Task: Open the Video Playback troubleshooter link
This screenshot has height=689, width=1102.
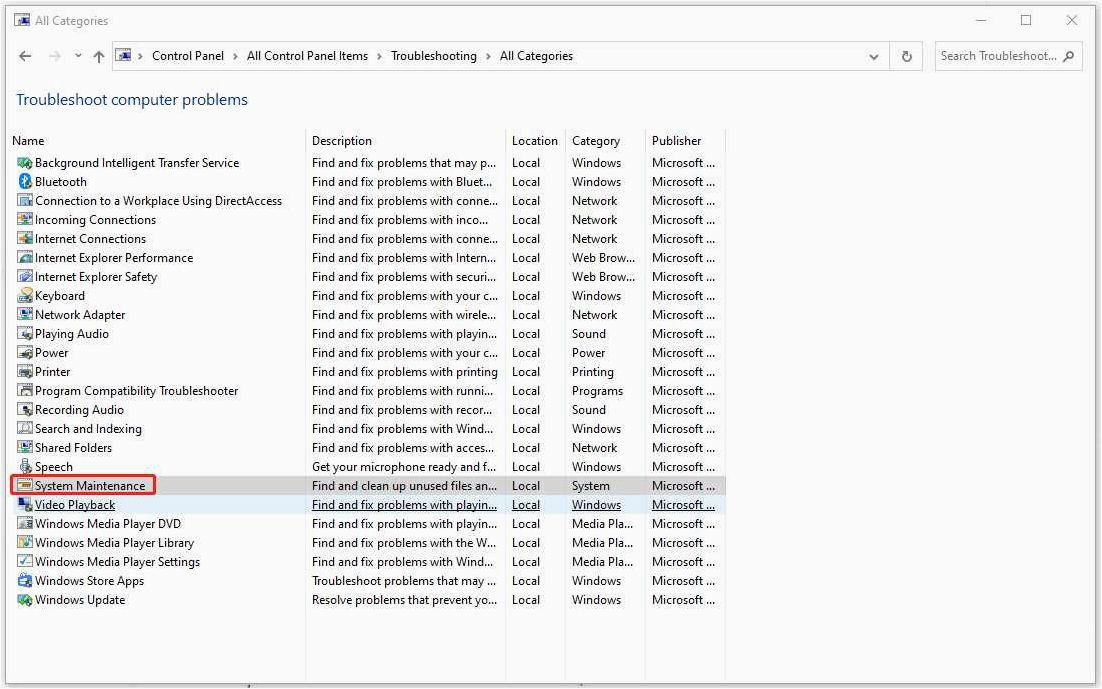Action: coord(74,505)
